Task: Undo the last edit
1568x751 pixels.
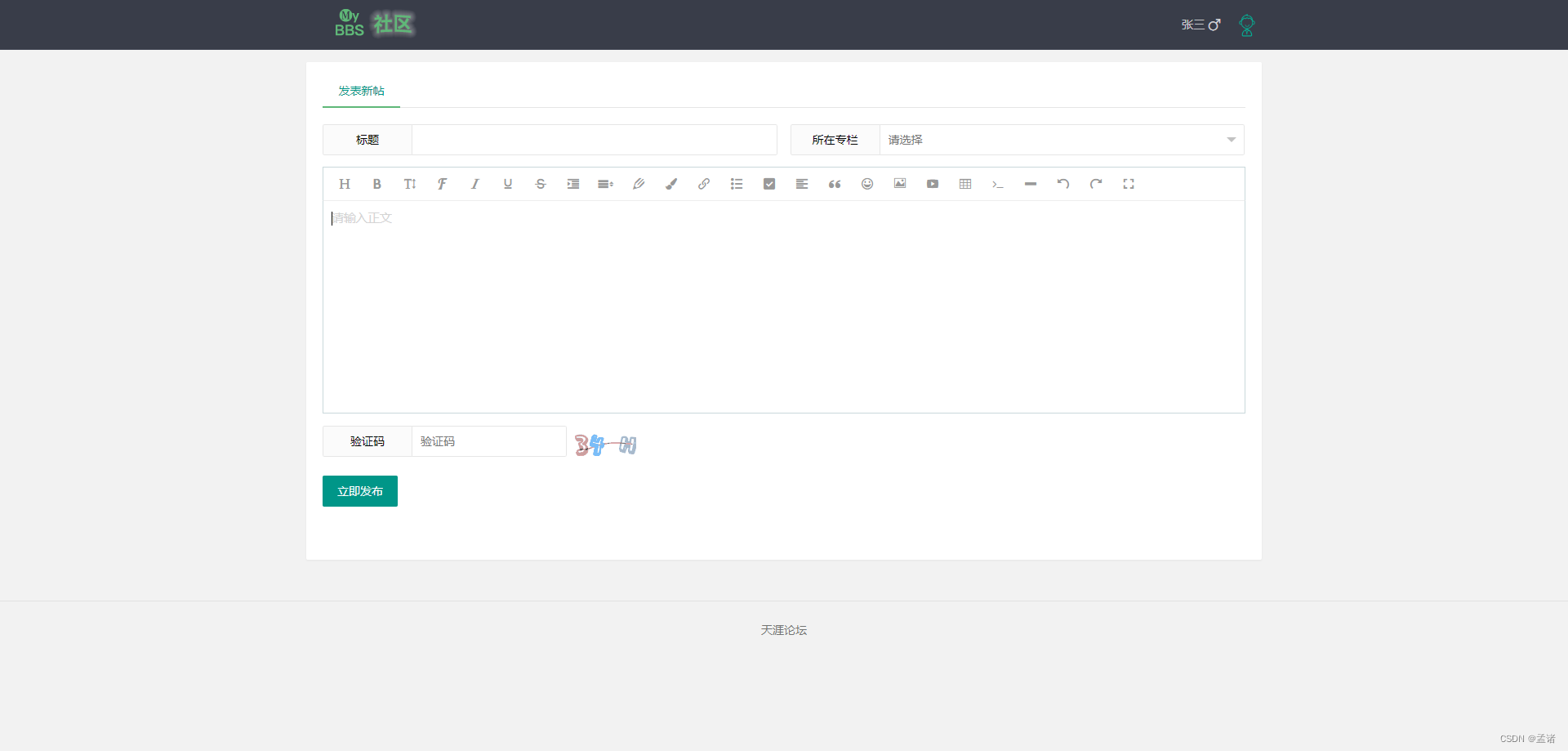Action: tap(1063, 184)
